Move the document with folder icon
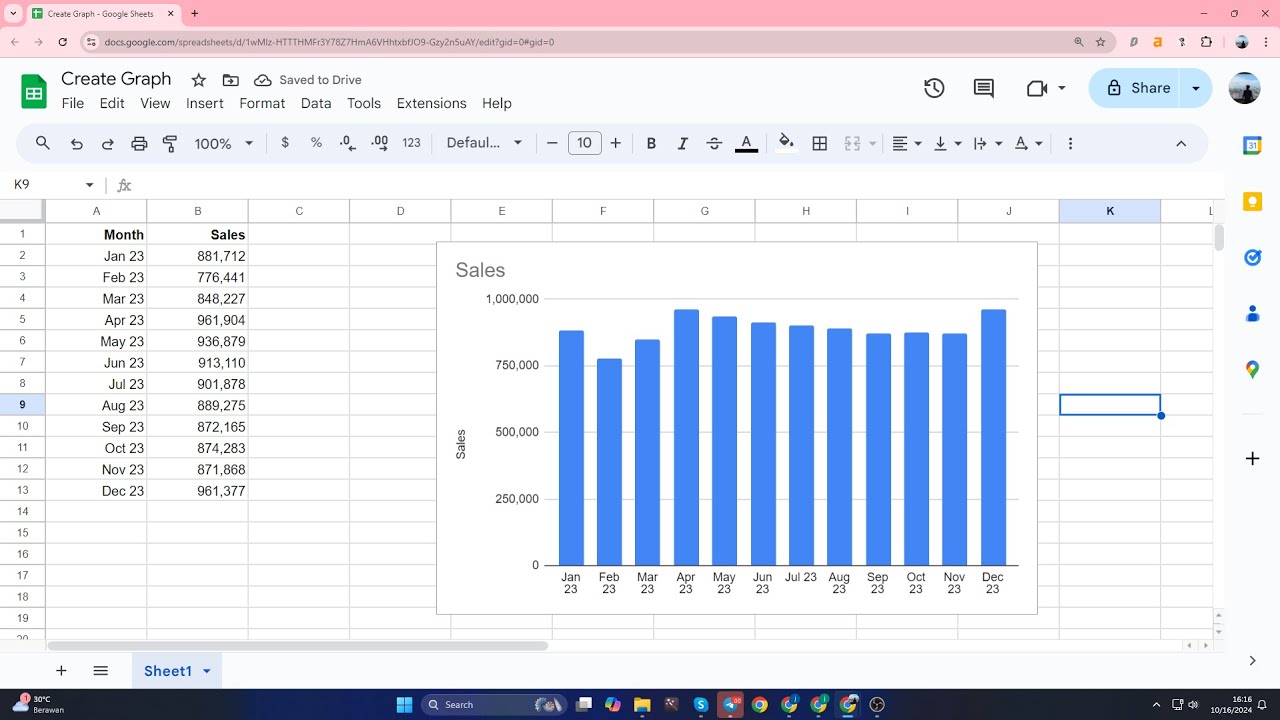Viewport: 1280px width, 720px height. click(231, 80)
